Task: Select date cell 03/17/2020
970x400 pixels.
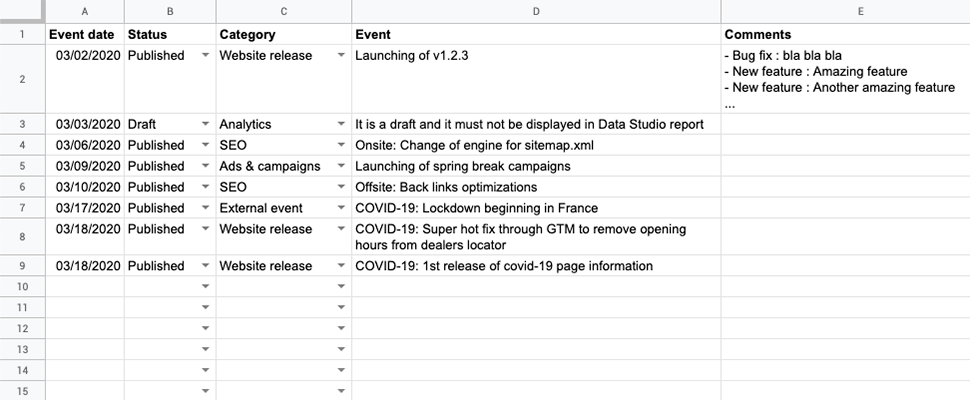Action: [85, 208]
